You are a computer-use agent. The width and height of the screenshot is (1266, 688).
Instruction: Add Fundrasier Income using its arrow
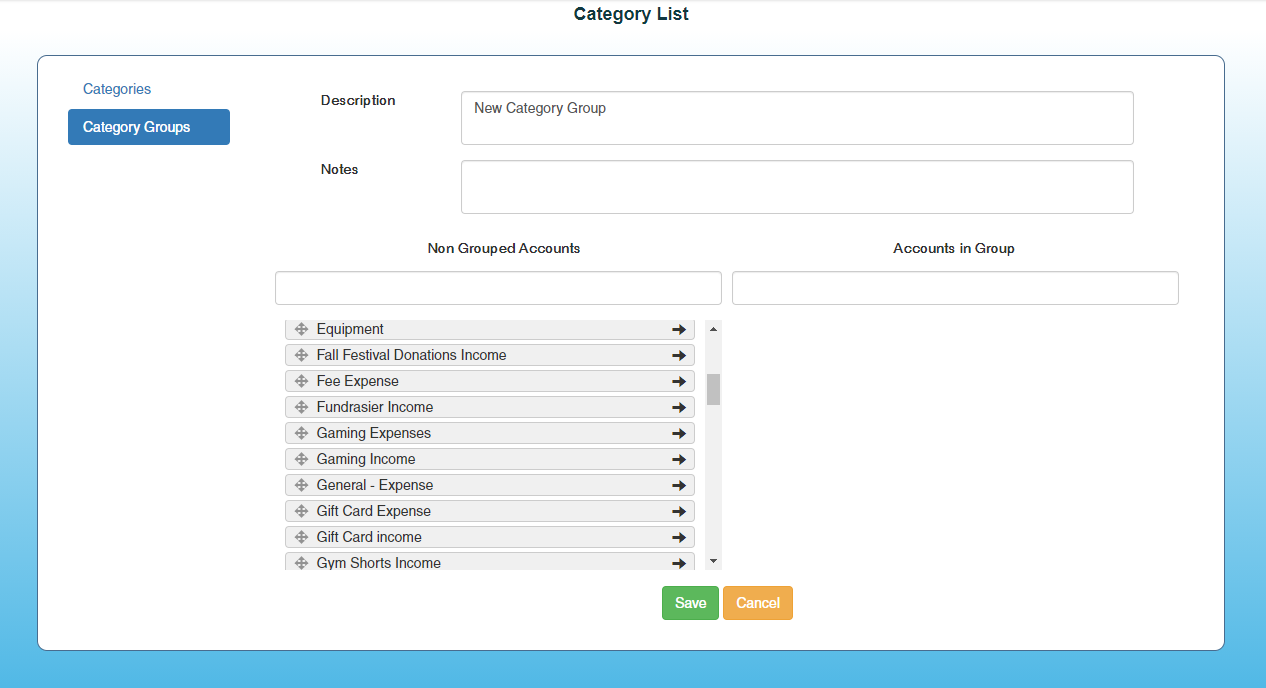678,407
